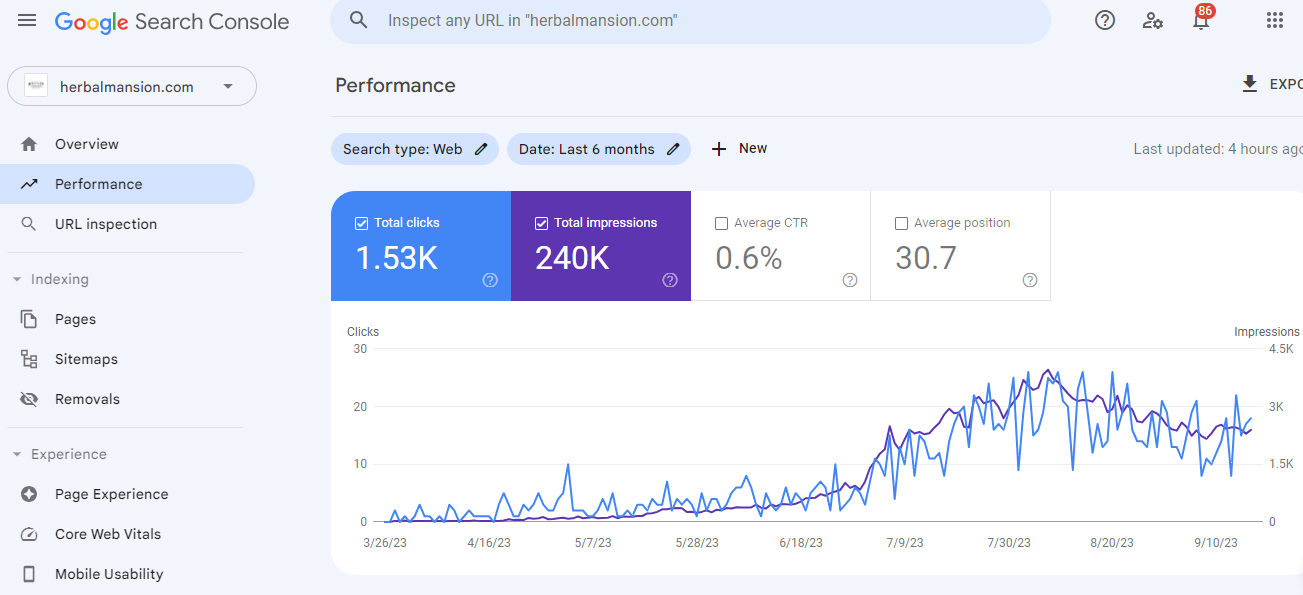Uncheck the Total impressions checkbox
The height and width of the screenshot is (595, 1303).
(542, 223)
